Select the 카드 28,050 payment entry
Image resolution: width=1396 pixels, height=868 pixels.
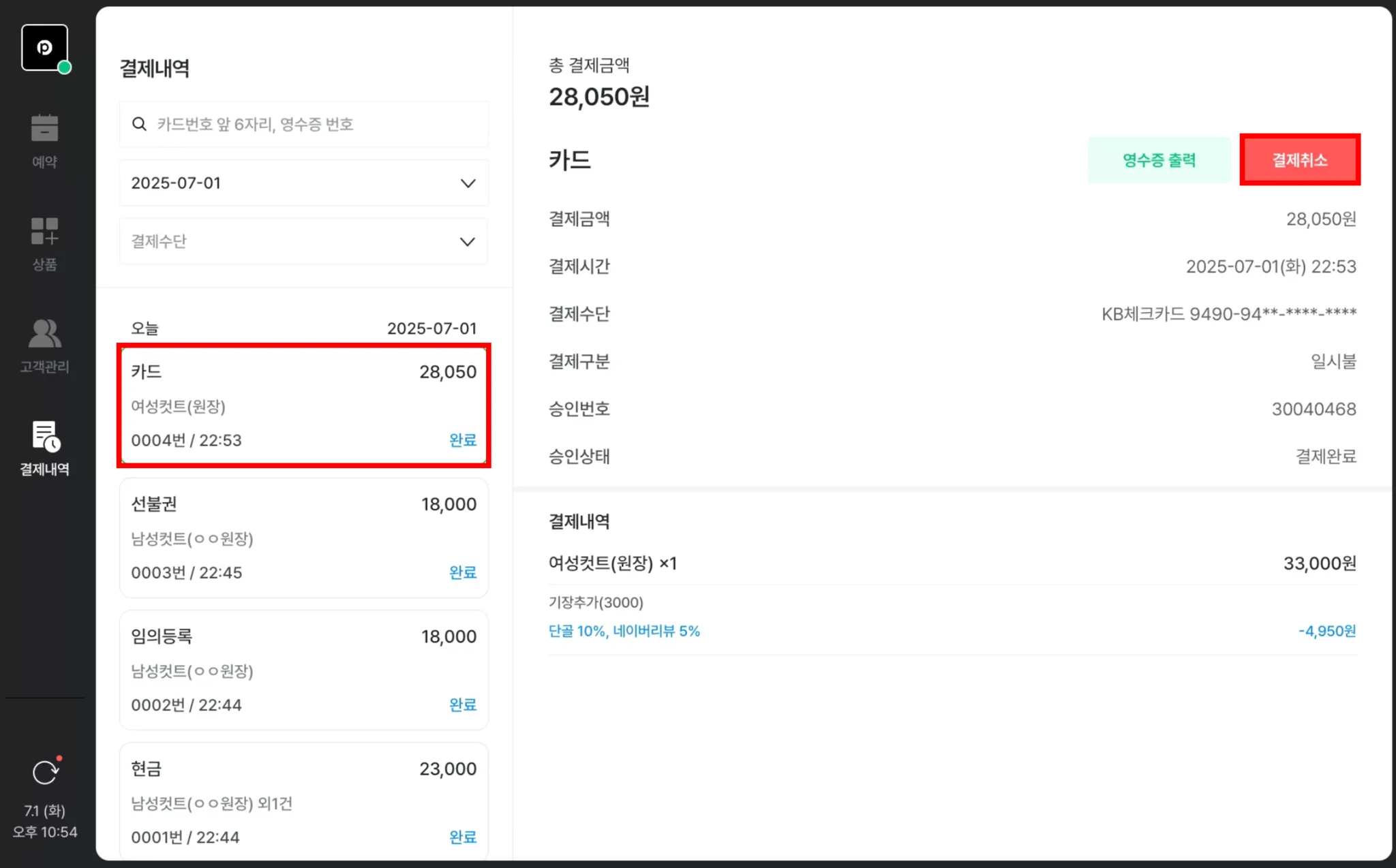303,405
